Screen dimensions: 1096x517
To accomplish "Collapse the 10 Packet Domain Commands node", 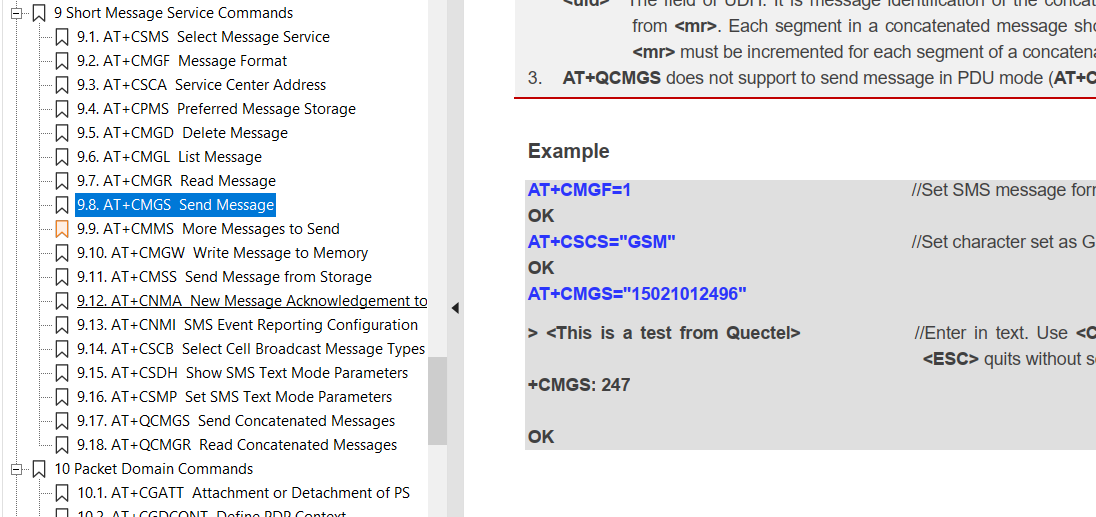I will click(17, 469).
